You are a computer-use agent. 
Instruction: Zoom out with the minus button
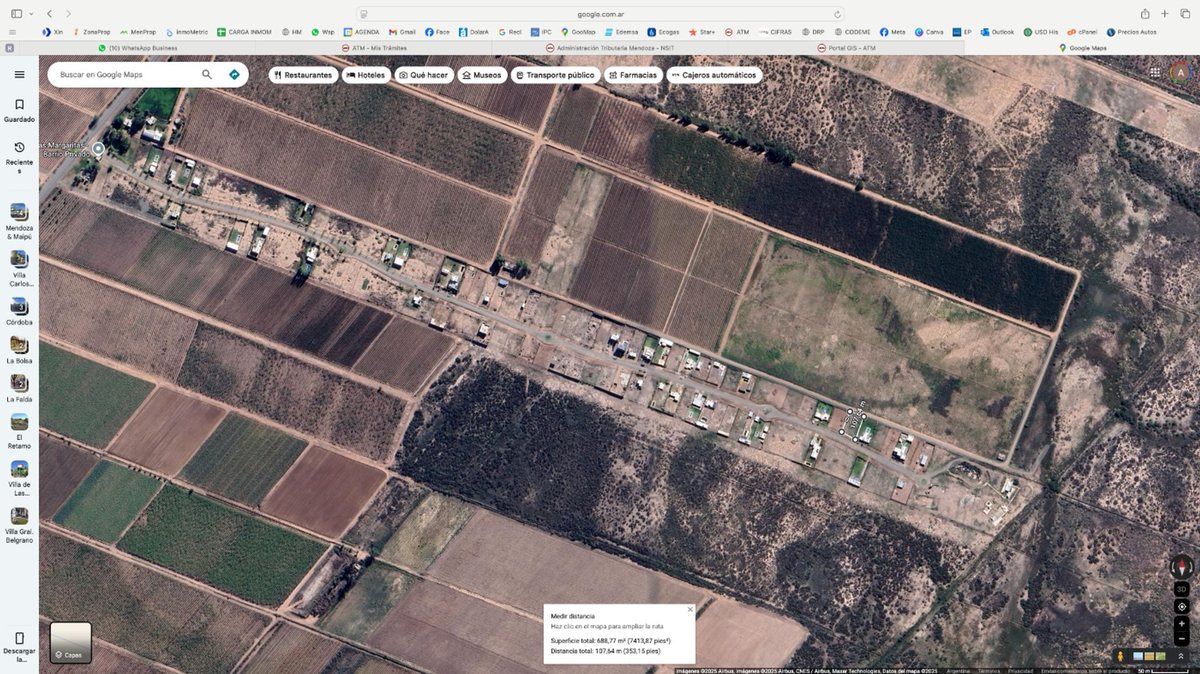coord(1182,638)
